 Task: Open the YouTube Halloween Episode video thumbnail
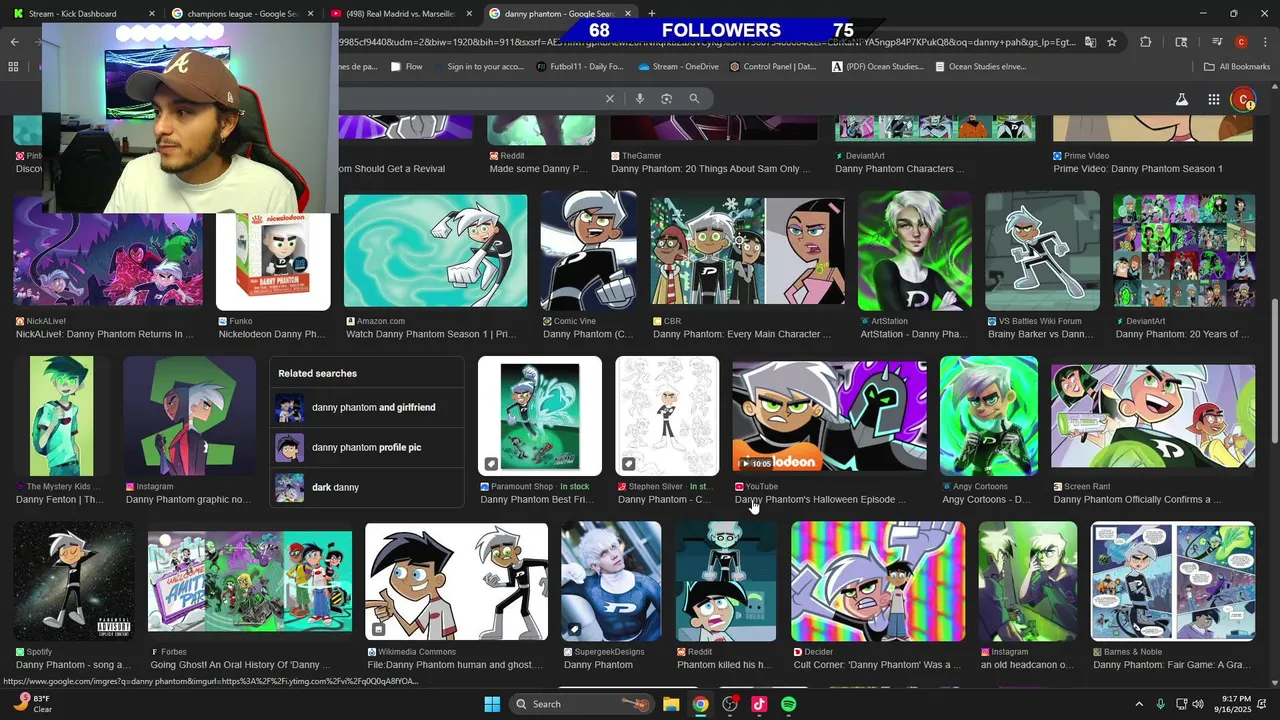point(829,415)
